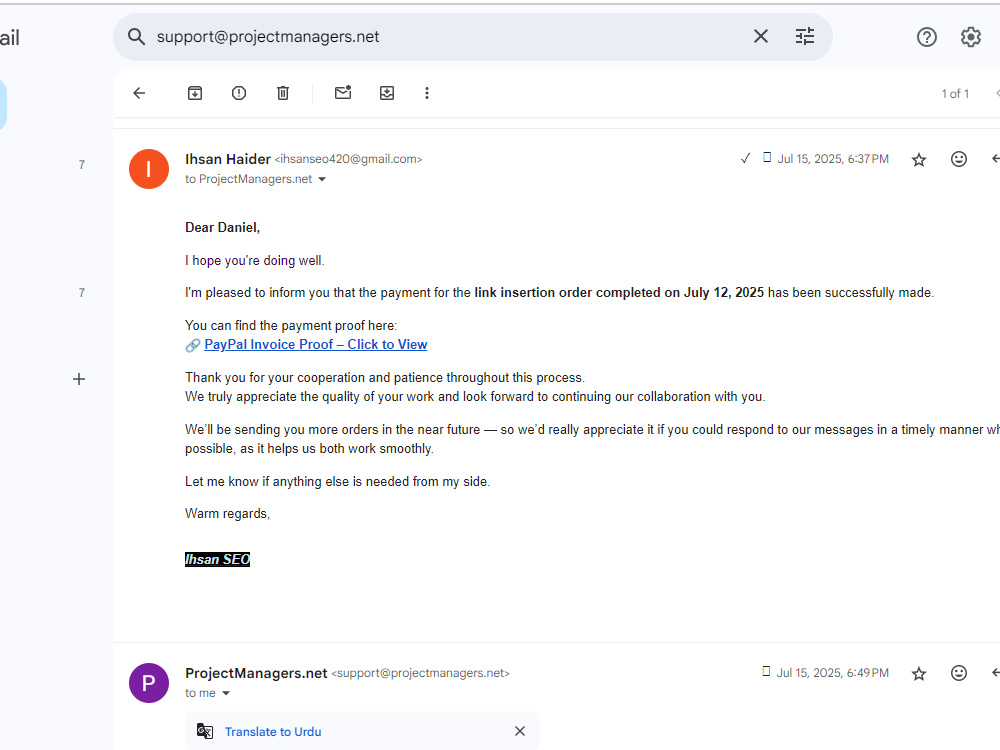1000x750 pixels.
Task: Click sender name Ihsan Haider
Action: tap(228, 159)
